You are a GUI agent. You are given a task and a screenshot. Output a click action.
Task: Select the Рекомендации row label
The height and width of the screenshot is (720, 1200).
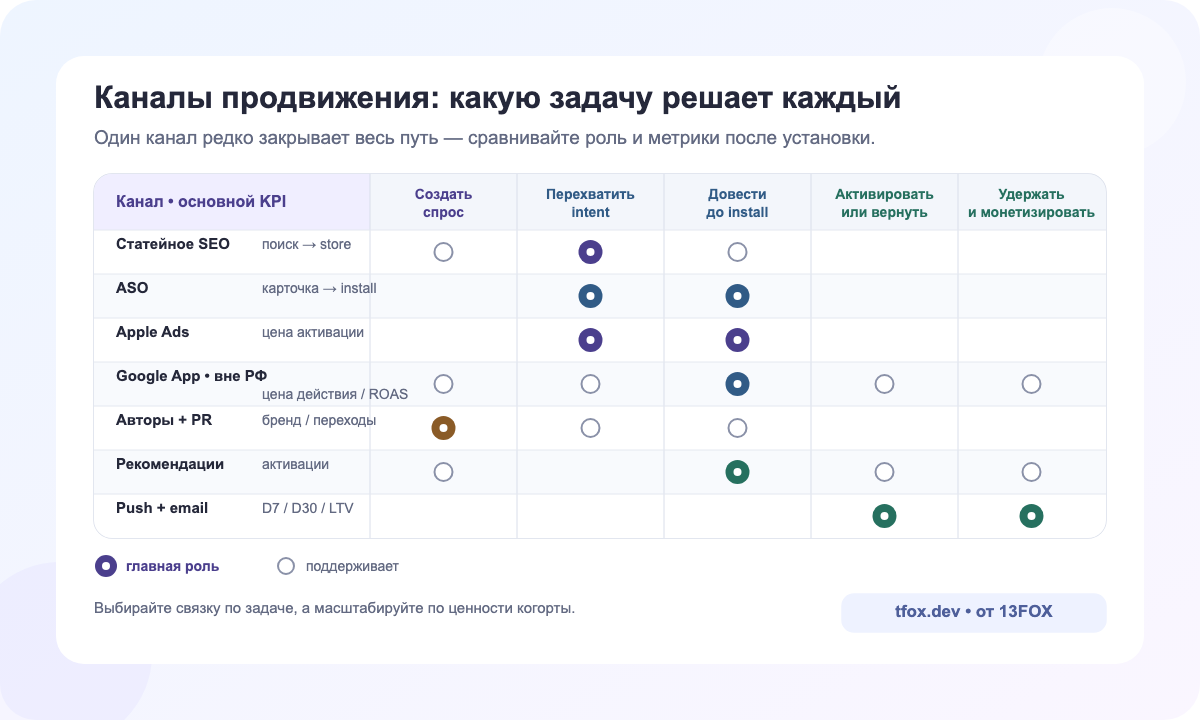170,464
